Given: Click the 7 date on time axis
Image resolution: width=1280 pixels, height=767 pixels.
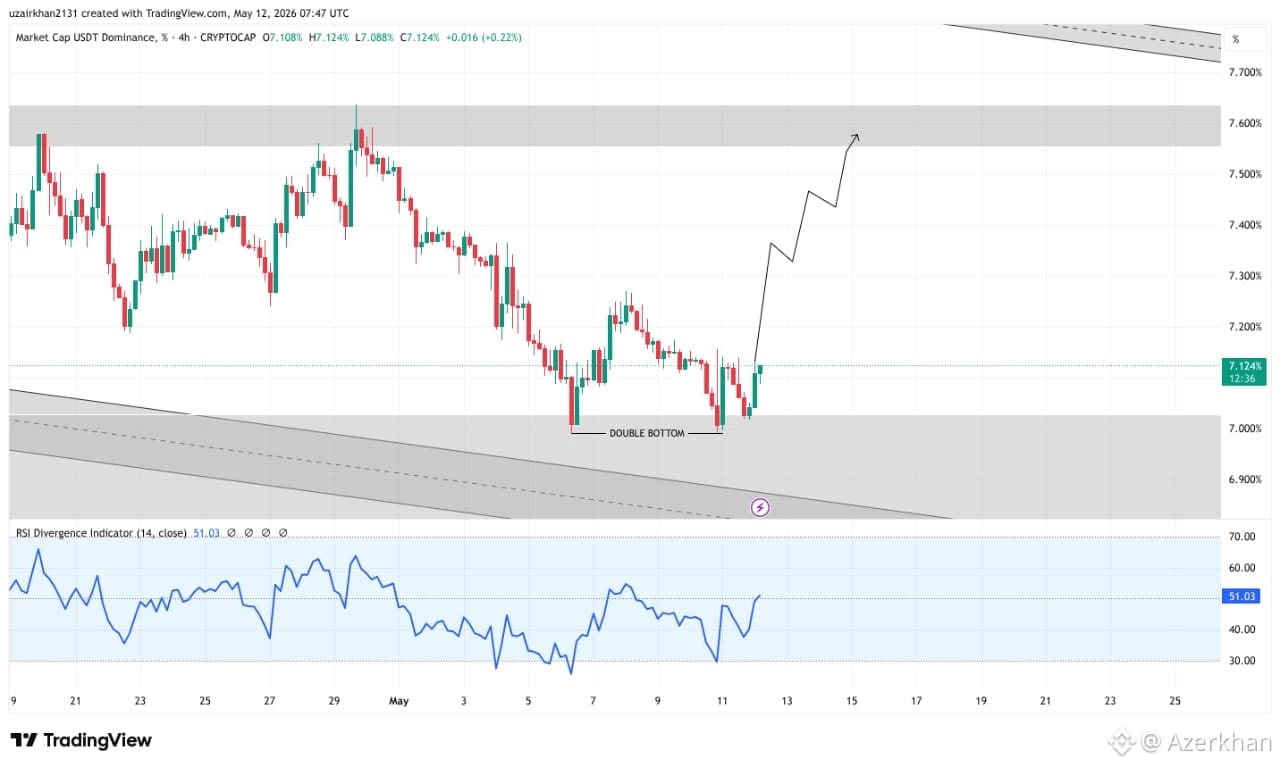Looking at the screenshot, I should pos(593,701).
